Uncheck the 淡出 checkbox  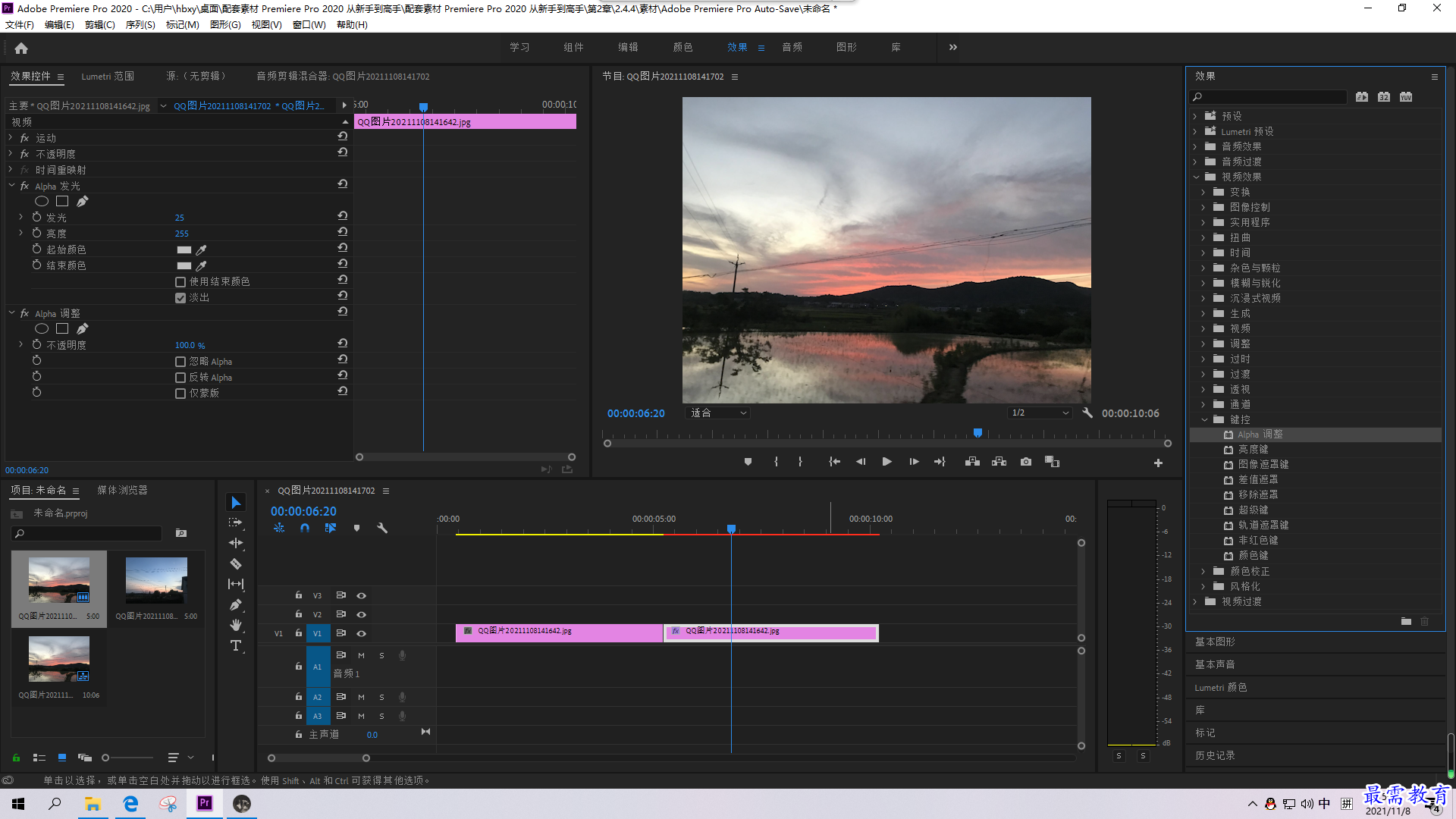180,298
